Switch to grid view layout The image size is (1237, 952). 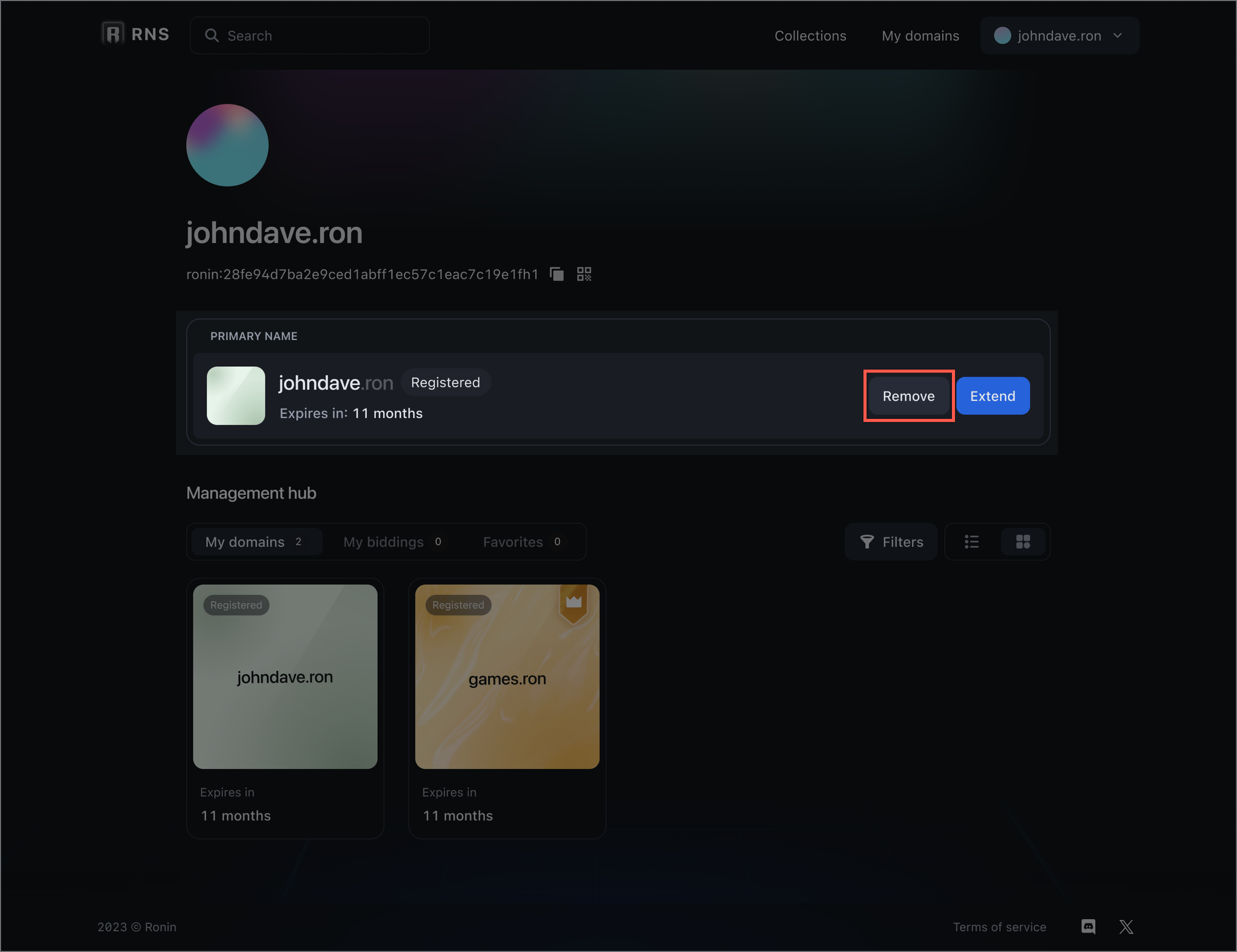point(1022,542)
